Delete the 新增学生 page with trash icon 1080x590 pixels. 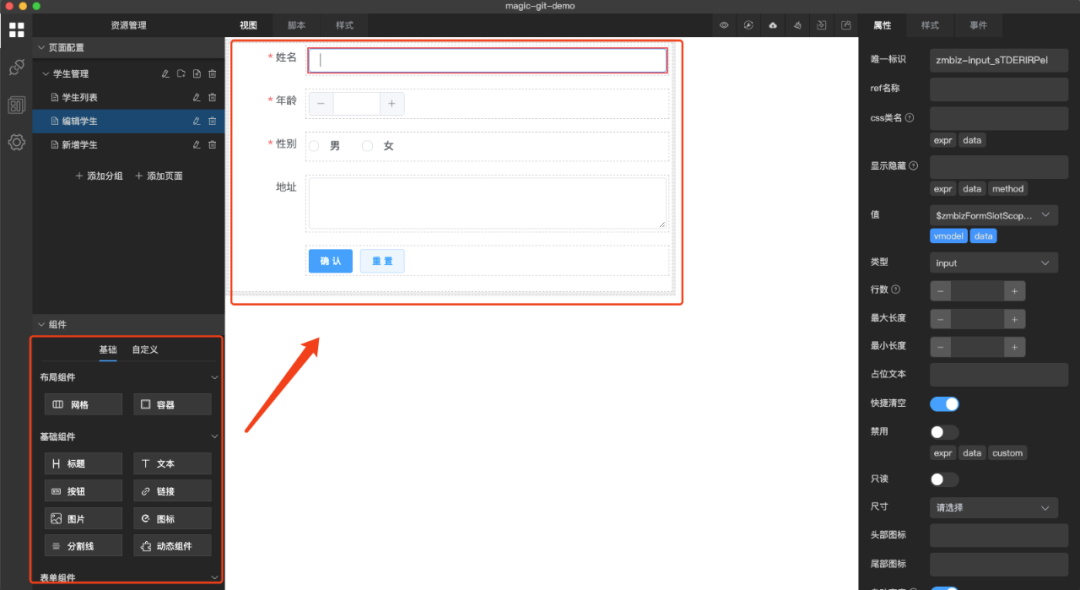(212, 145)
